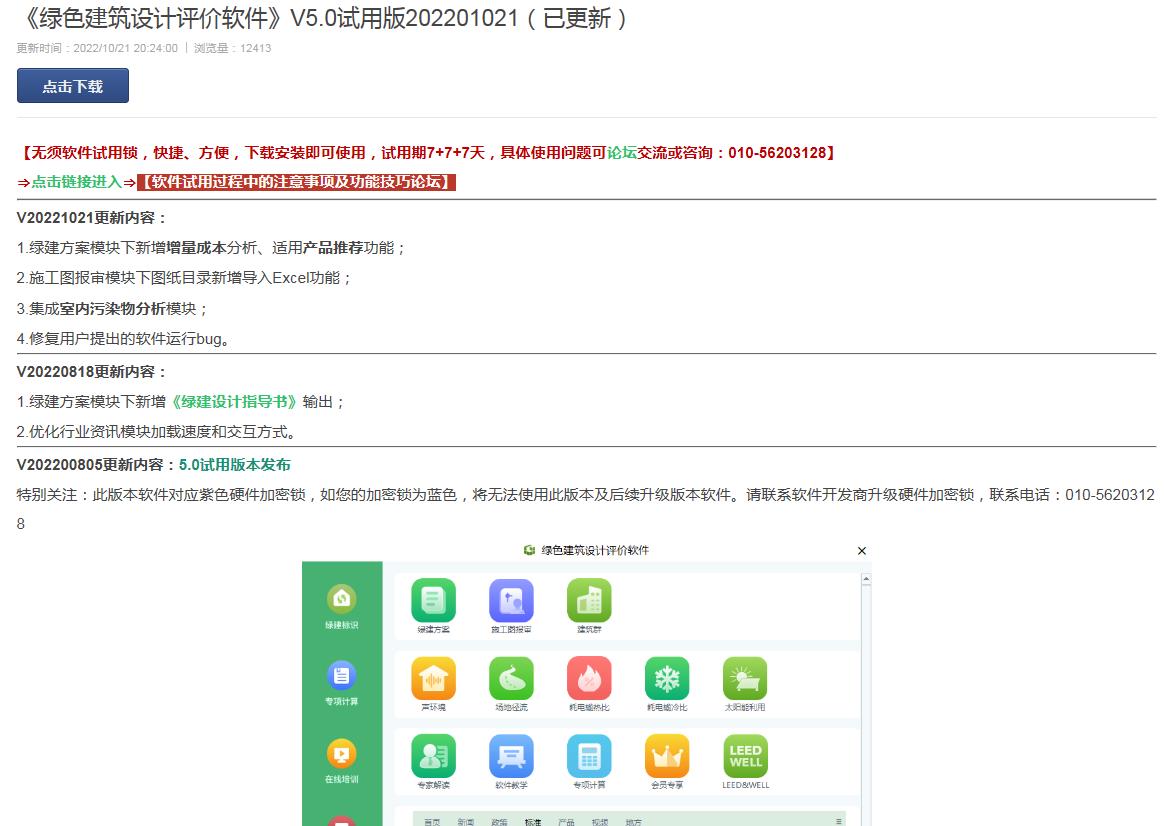Open the LEED&WELL icon

pos(745,757)
